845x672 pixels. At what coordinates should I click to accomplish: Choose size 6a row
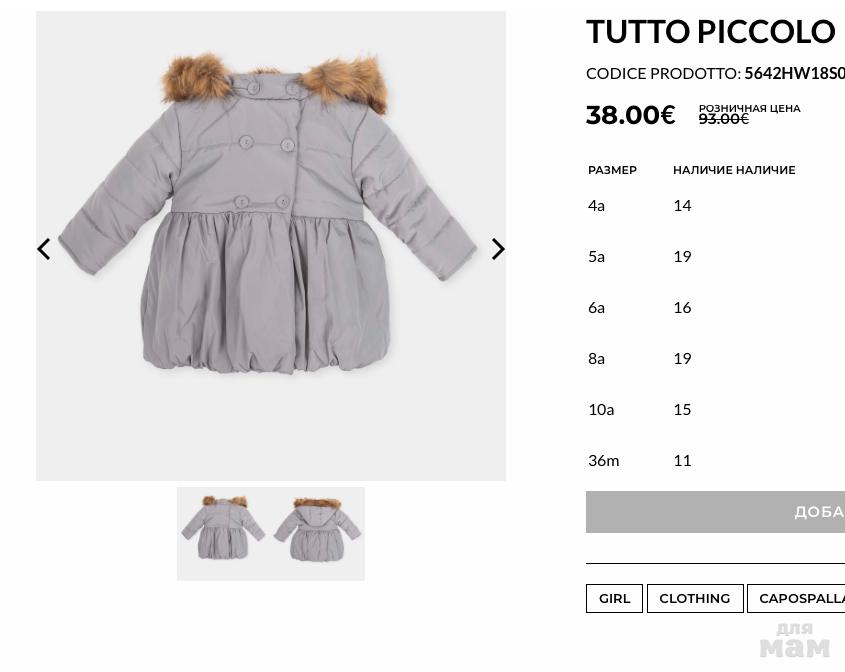click(x=715, y=308)
